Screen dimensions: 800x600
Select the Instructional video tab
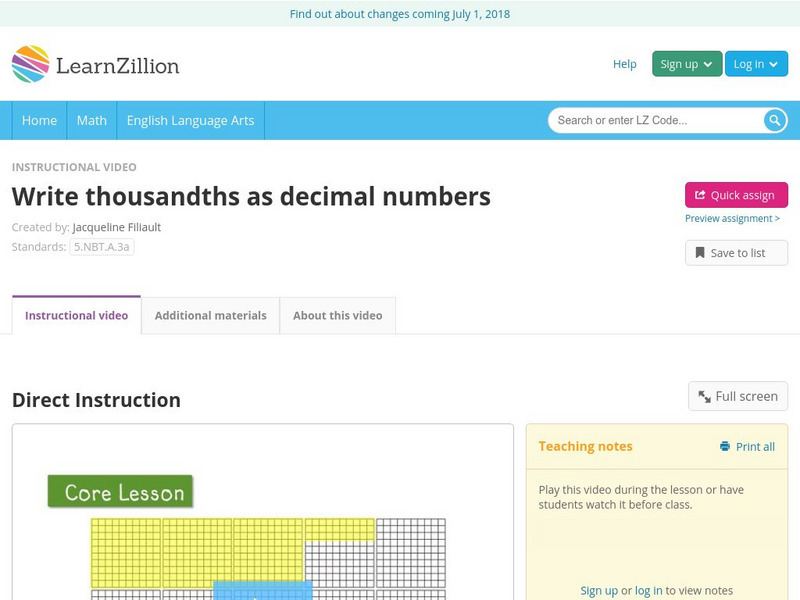pyautogui.click(x=76, y=315)
